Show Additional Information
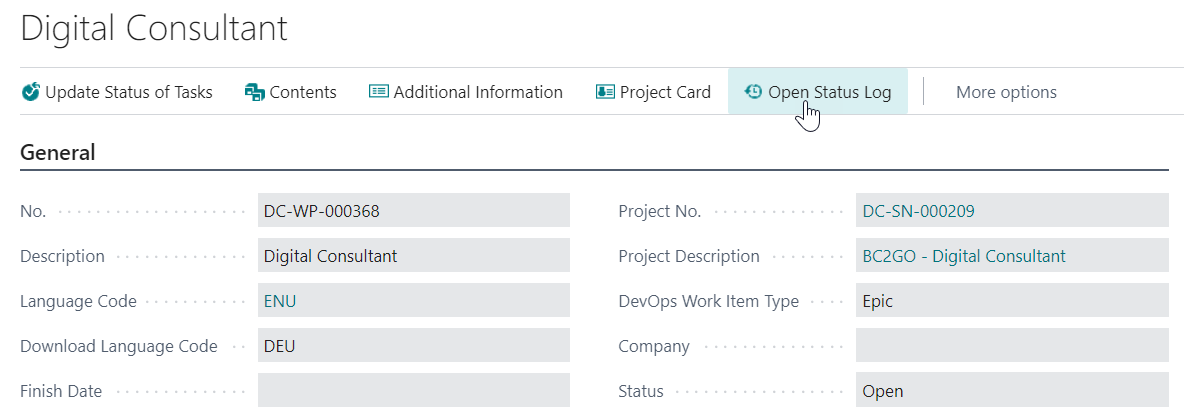The width and height of the screenshot is (1184, 416). tap(478, 92)
